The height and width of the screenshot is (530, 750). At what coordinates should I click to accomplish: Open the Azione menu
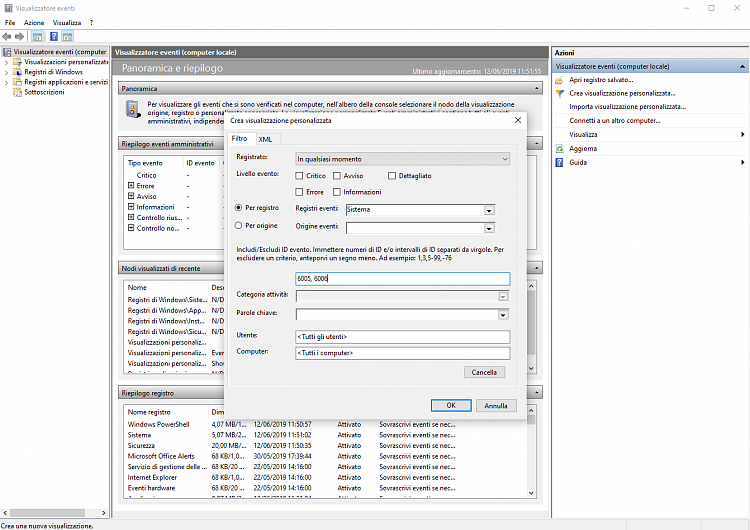34,22
